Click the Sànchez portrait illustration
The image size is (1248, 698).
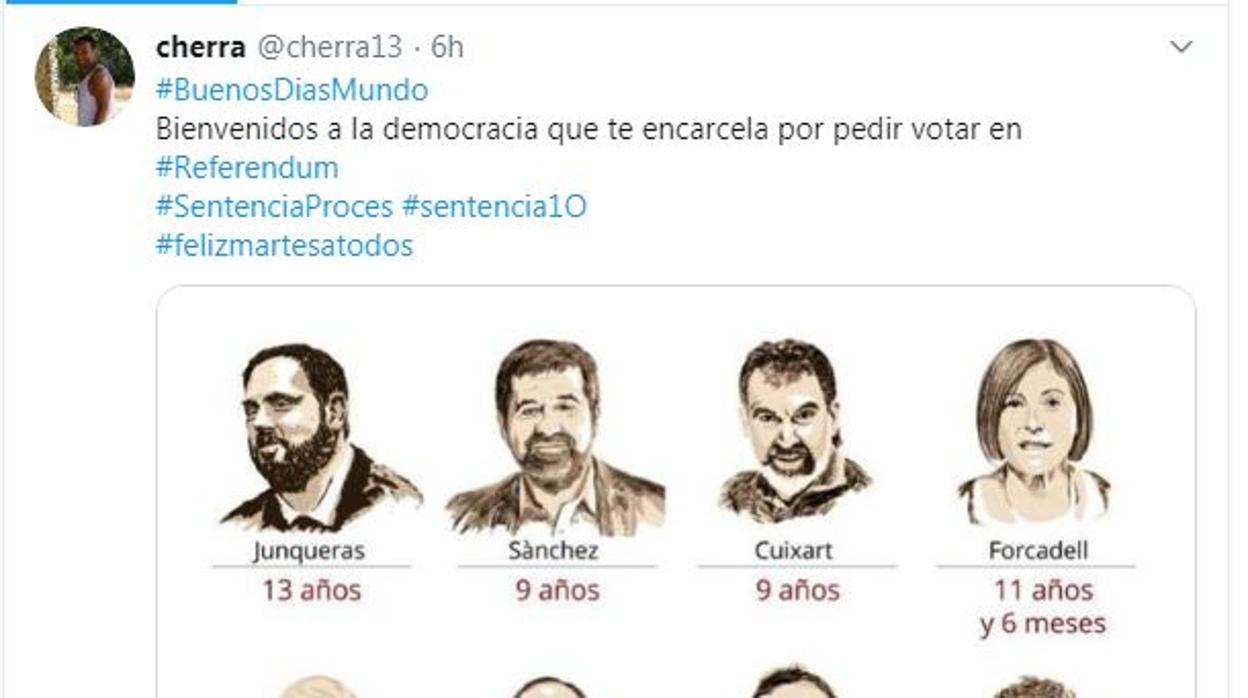click(x=553, y=437)
